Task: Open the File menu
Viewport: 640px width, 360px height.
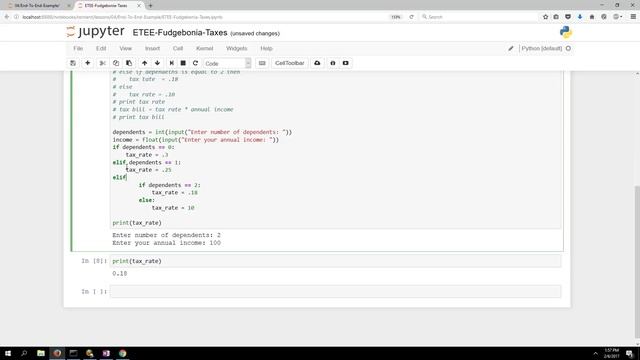Action: pos(78,48)
